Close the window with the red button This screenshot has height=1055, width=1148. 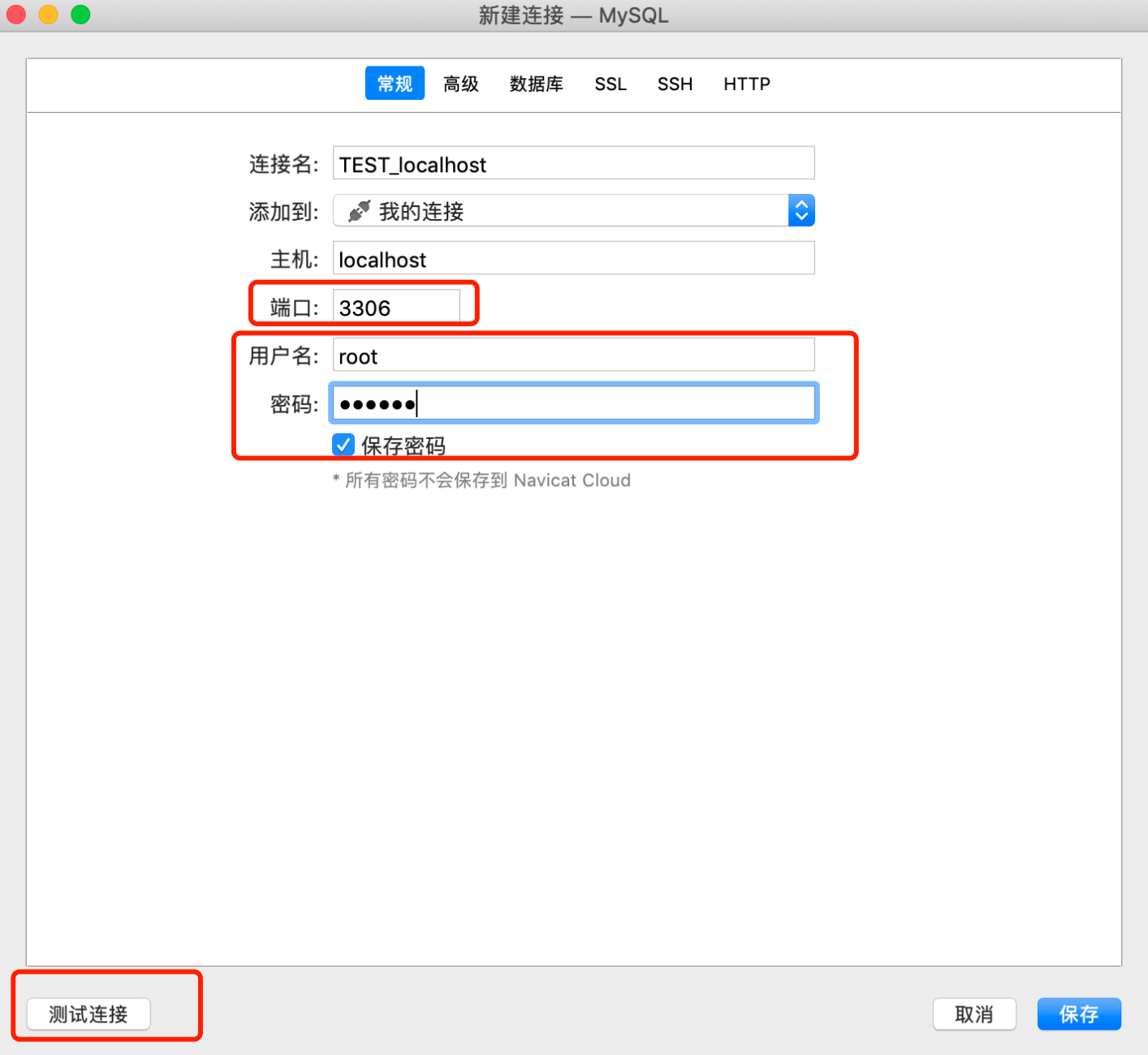point(16,15)
